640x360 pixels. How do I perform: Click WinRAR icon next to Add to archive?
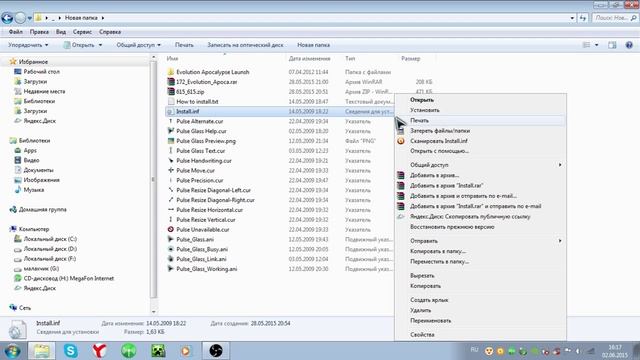pos(401,175)
